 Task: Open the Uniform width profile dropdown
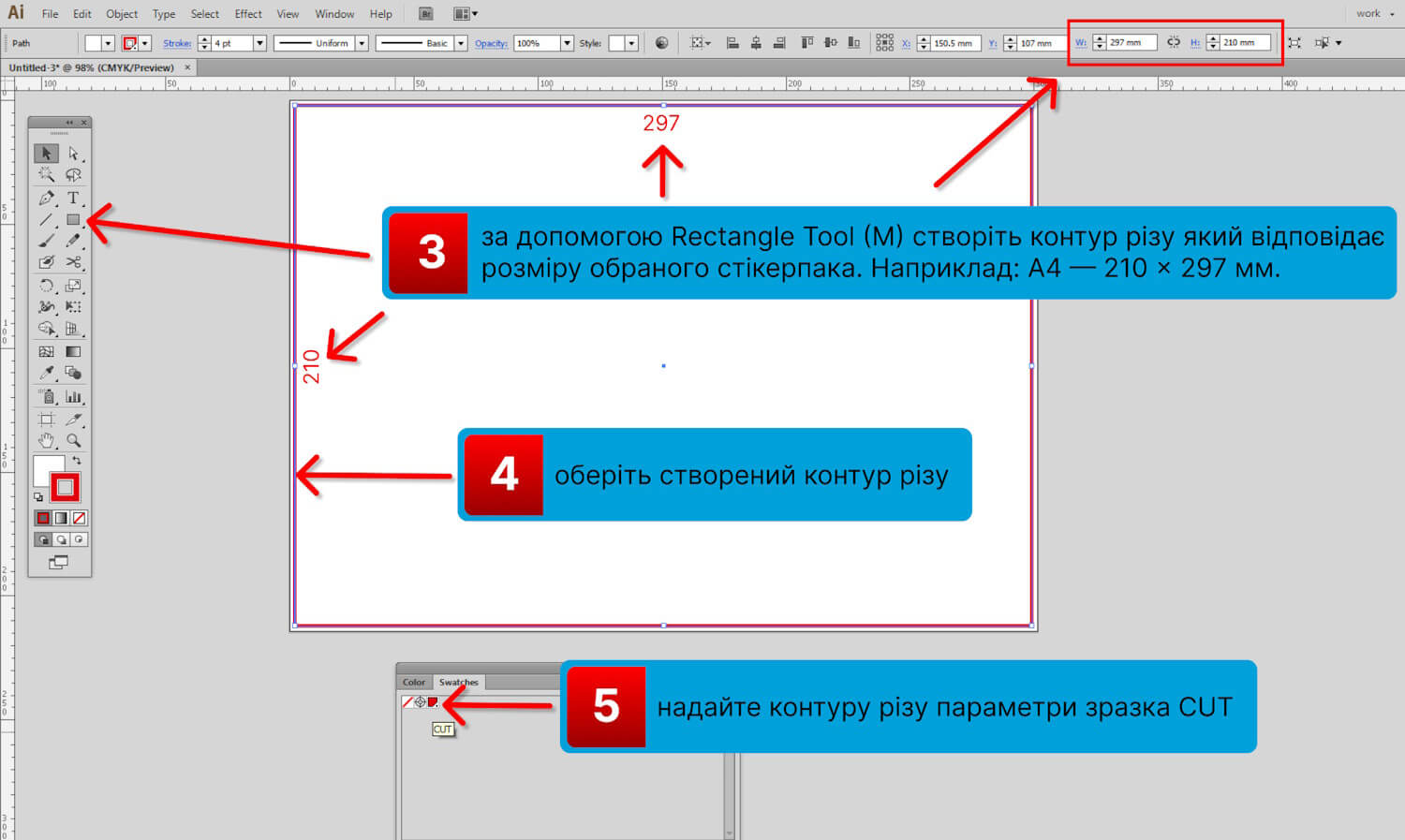tap(362, 43)
